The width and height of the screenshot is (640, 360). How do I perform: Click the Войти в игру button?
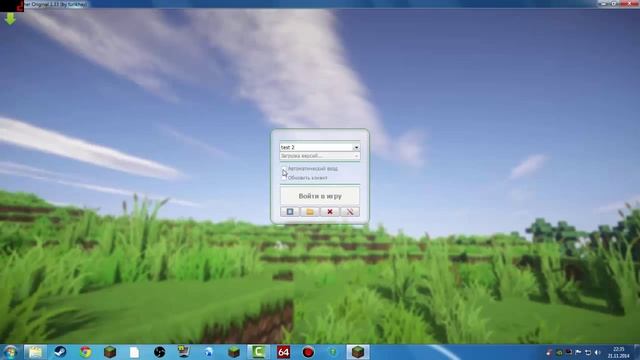[x=320, y=196]
